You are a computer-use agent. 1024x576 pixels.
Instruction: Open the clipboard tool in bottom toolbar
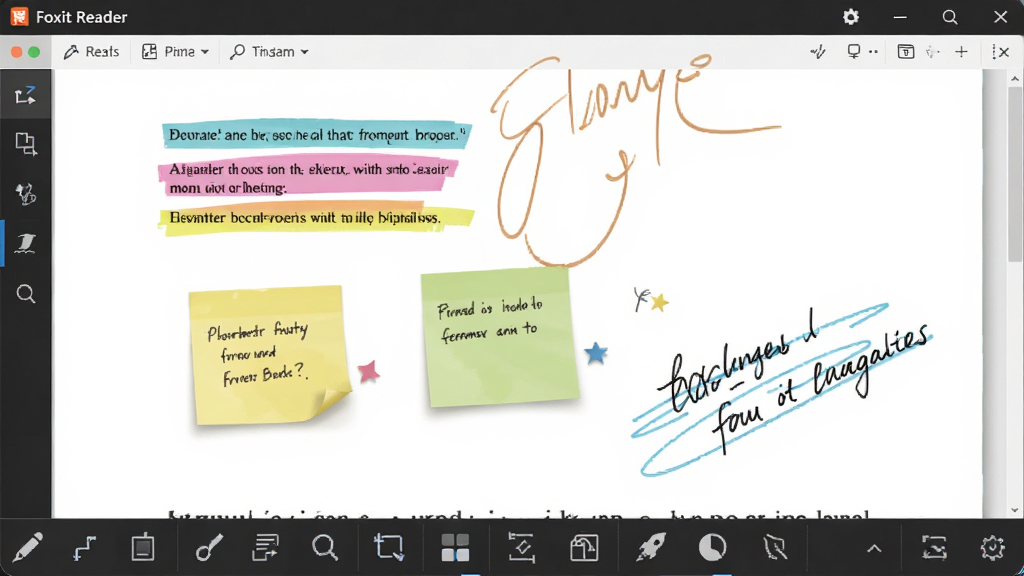click(142, 547)
